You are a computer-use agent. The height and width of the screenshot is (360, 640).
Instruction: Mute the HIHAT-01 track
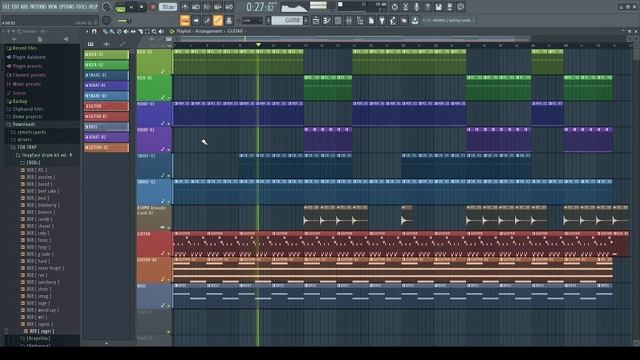click(x=169, y=124)
